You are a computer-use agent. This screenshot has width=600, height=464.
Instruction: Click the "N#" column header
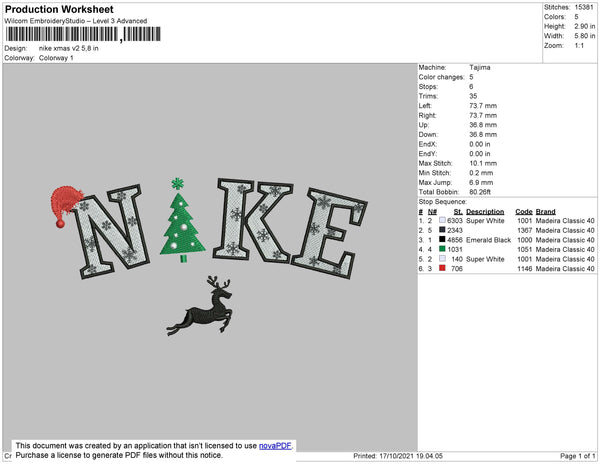coord(432,212)
